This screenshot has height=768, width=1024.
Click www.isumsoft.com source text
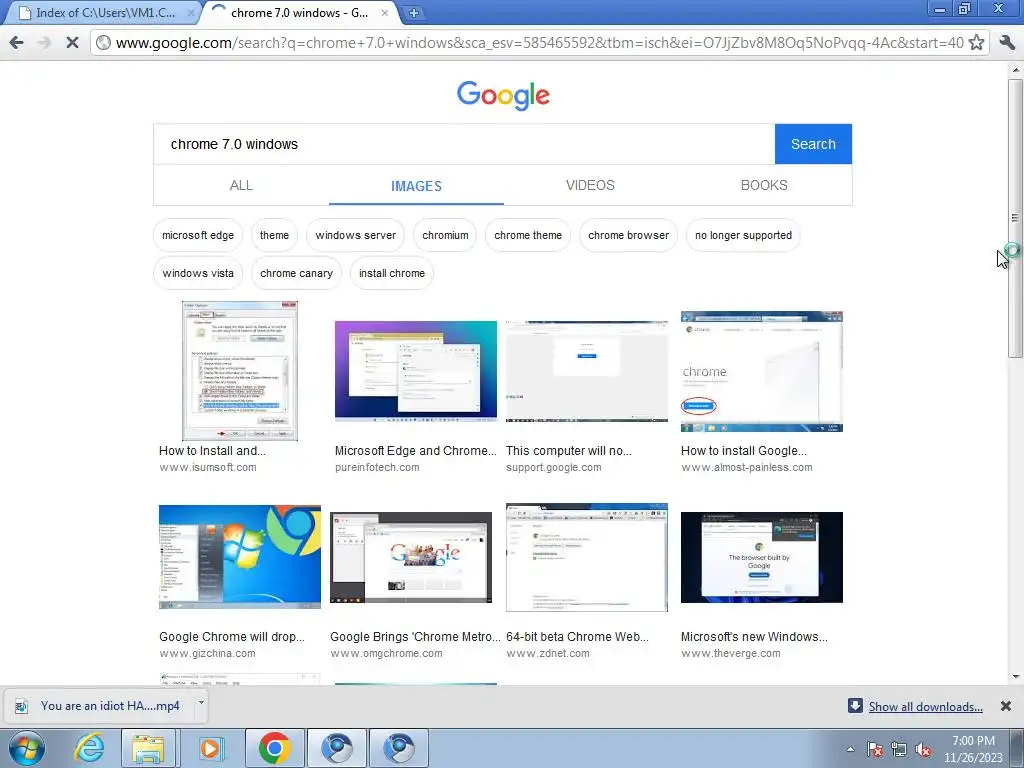208,468
